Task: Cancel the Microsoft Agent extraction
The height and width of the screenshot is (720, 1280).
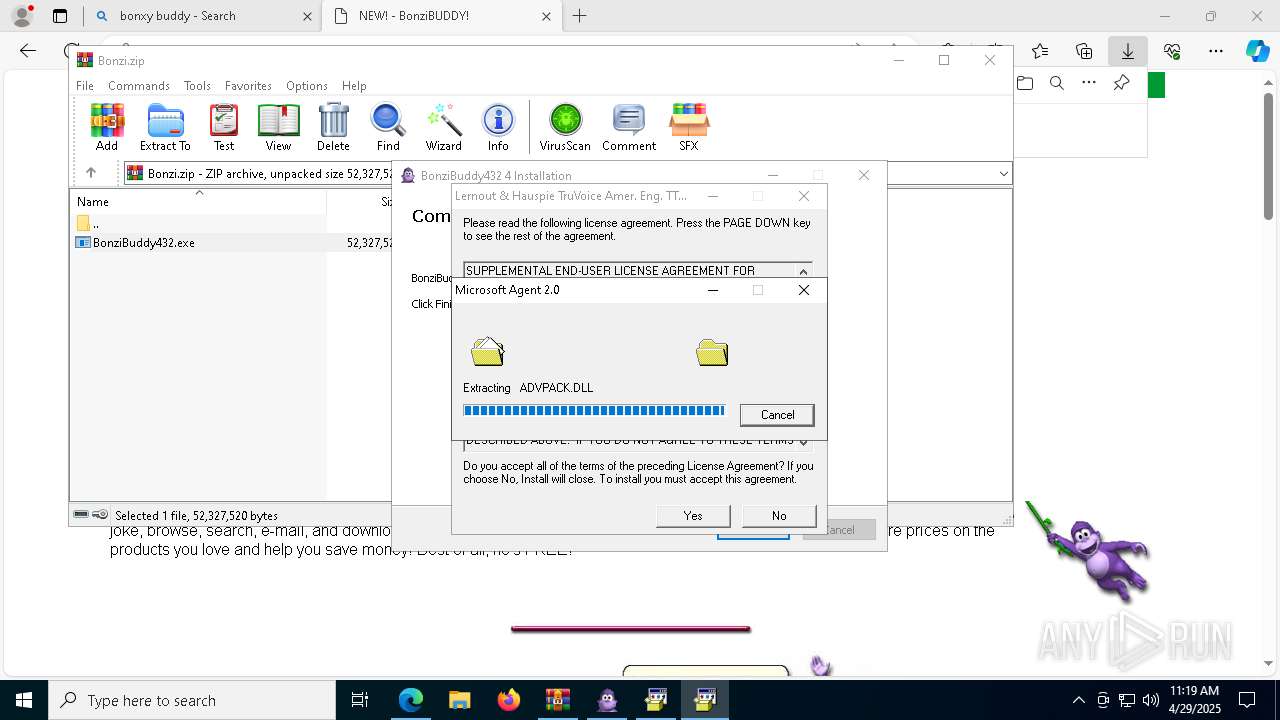Action: tap(777, 415)
